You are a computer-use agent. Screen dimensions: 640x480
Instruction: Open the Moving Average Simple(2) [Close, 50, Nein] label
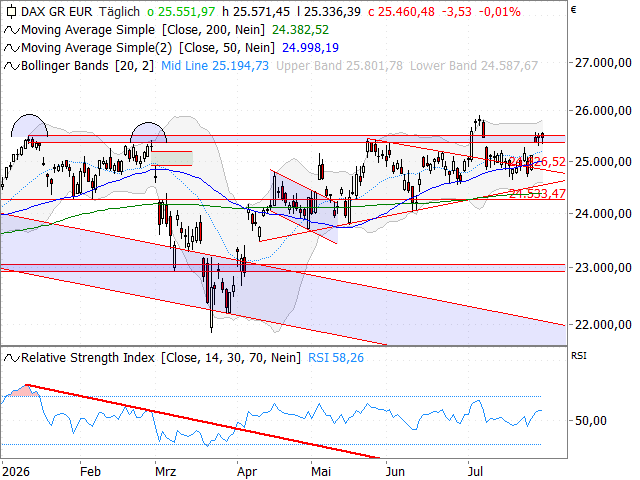click(148, 48)
